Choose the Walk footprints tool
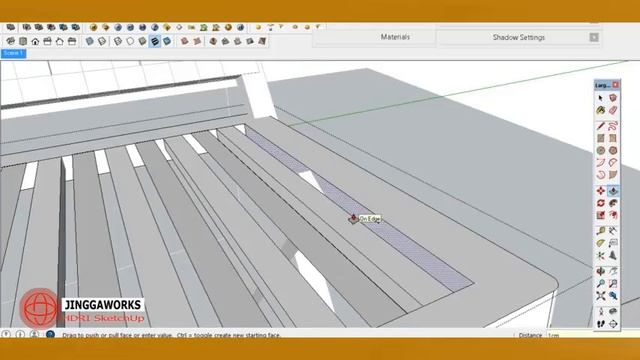 (x=600, y=324)
